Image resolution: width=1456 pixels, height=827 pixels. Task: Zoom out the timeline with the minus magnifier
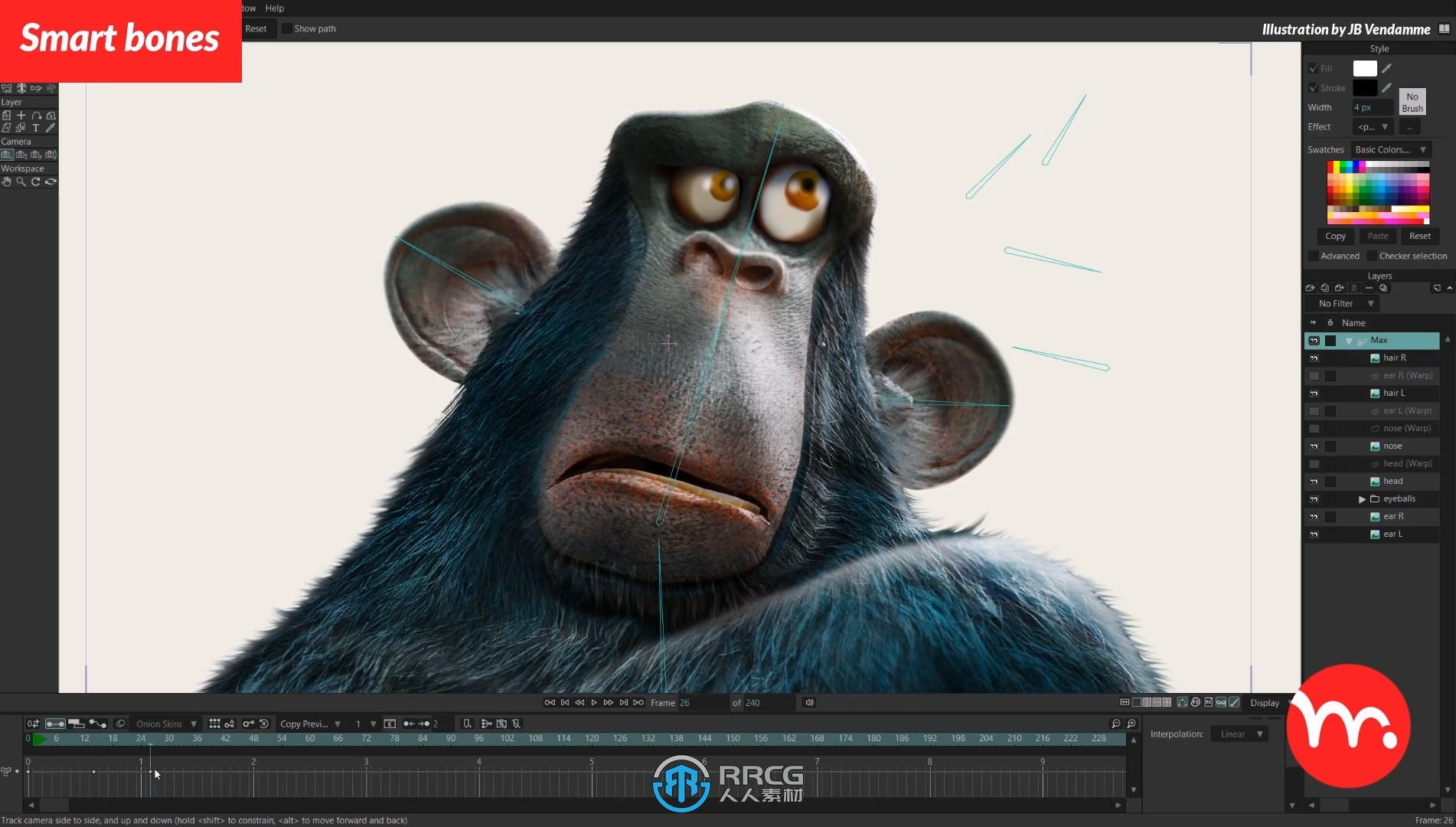point(1116,724)
